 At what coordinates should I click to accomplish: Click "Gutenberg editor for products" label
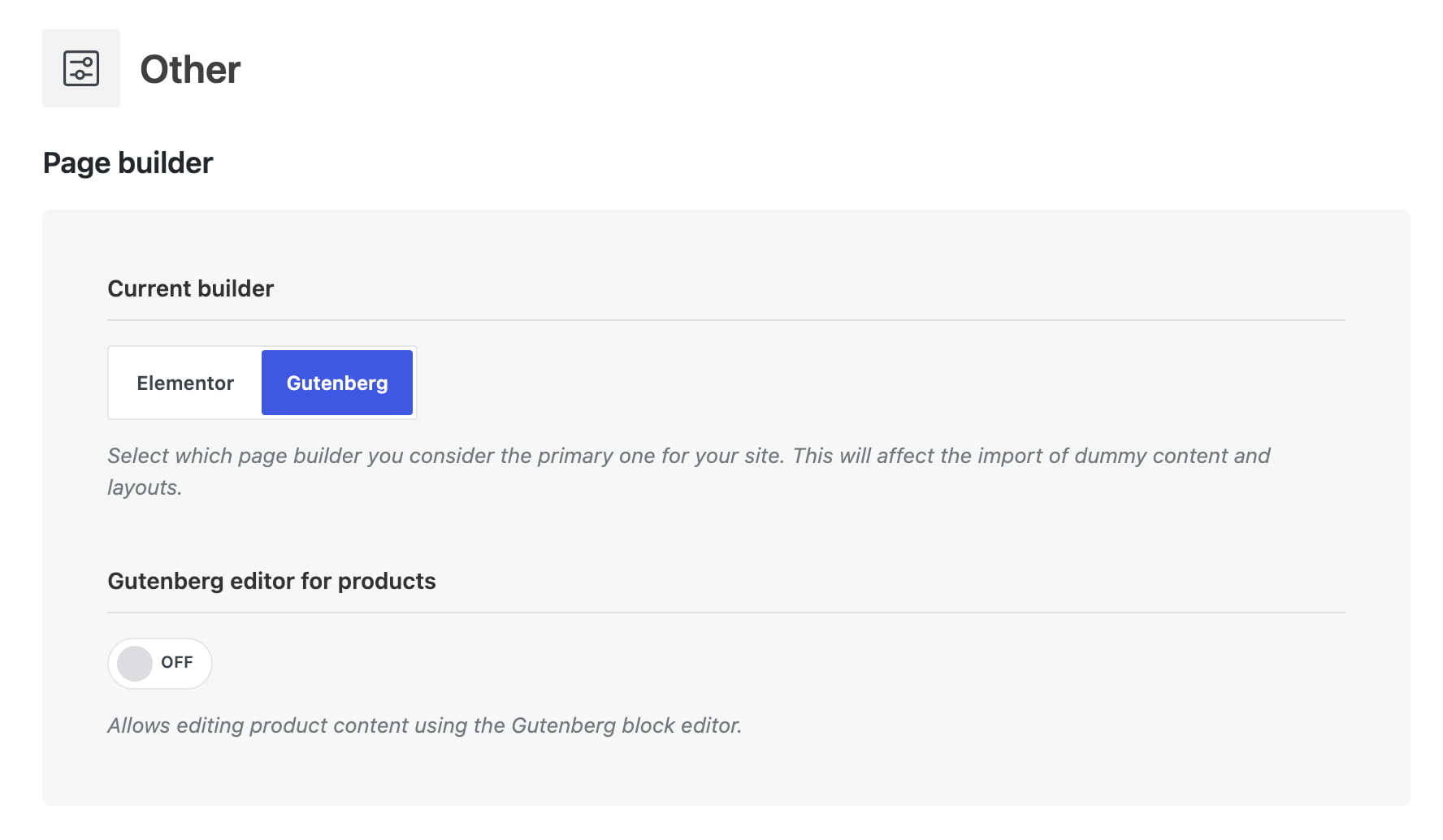tap(271, 581)
